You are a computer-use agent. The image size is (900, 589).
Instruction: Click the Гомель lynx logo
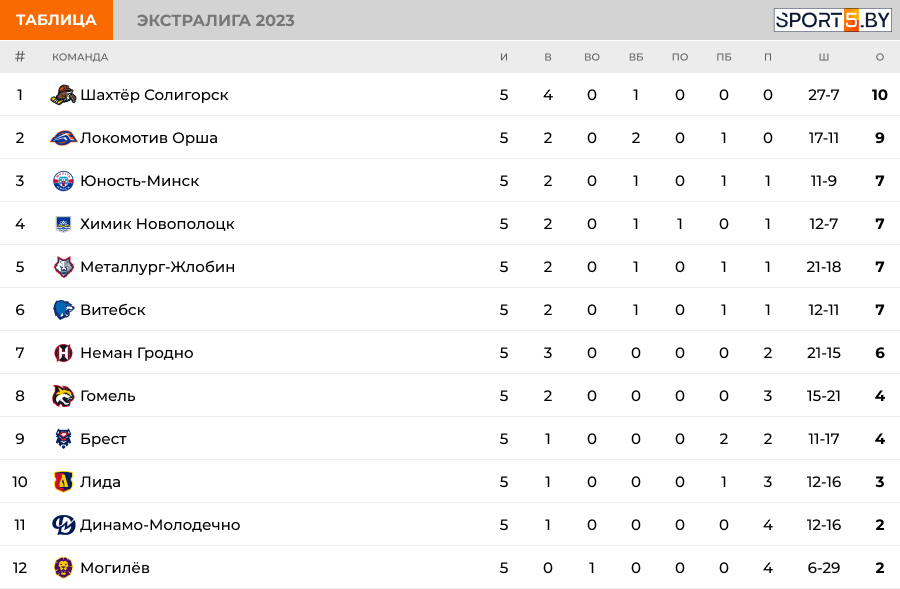tap(63, 396)
